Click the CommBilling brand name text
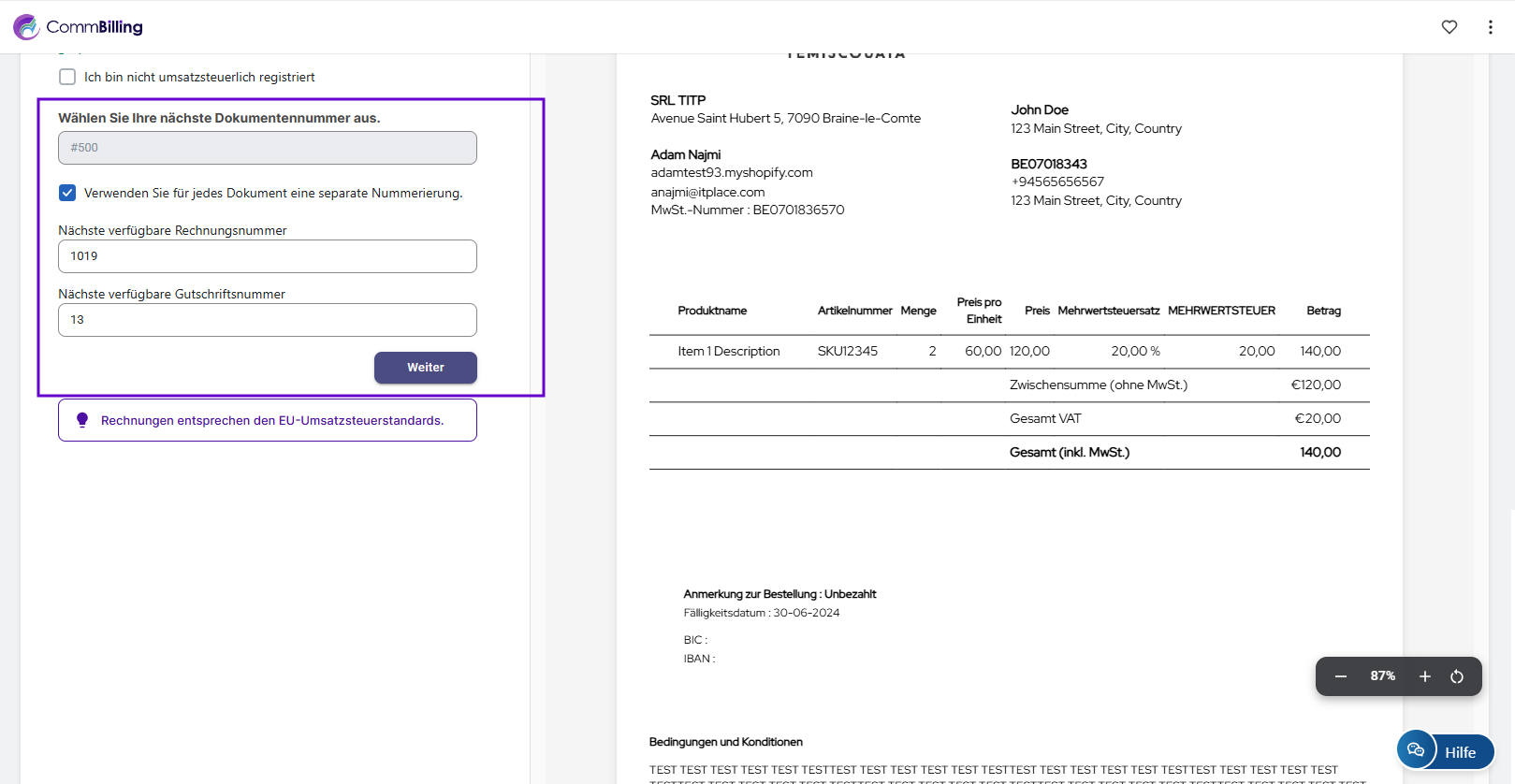The height and width of the screenshot is (784, 1515). [95, 27]
